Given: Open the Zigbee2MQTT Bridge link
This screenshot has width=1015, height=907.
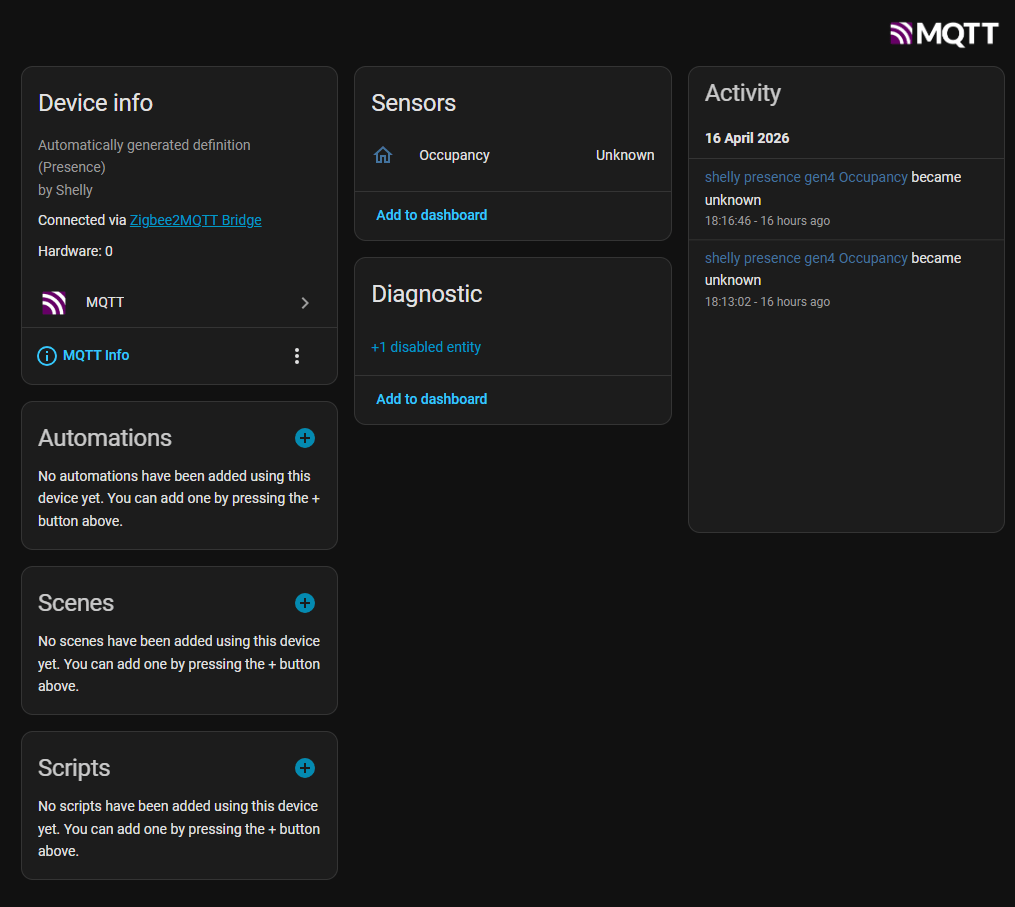Looking at the screenshot, I should point(196,220).
